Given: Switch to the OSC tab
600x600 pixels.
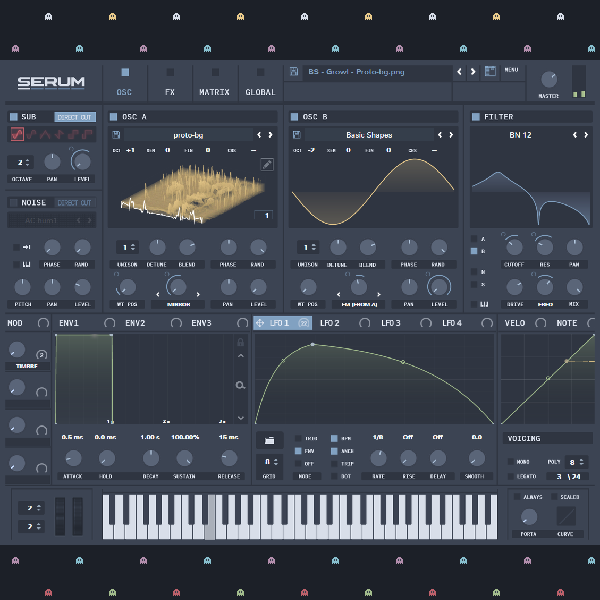Looking at the screenshot, I should [124, 83].
